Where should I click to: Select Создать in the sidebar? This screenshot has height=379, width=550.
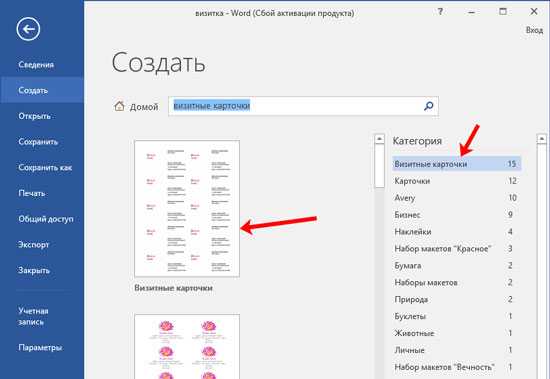42,90
